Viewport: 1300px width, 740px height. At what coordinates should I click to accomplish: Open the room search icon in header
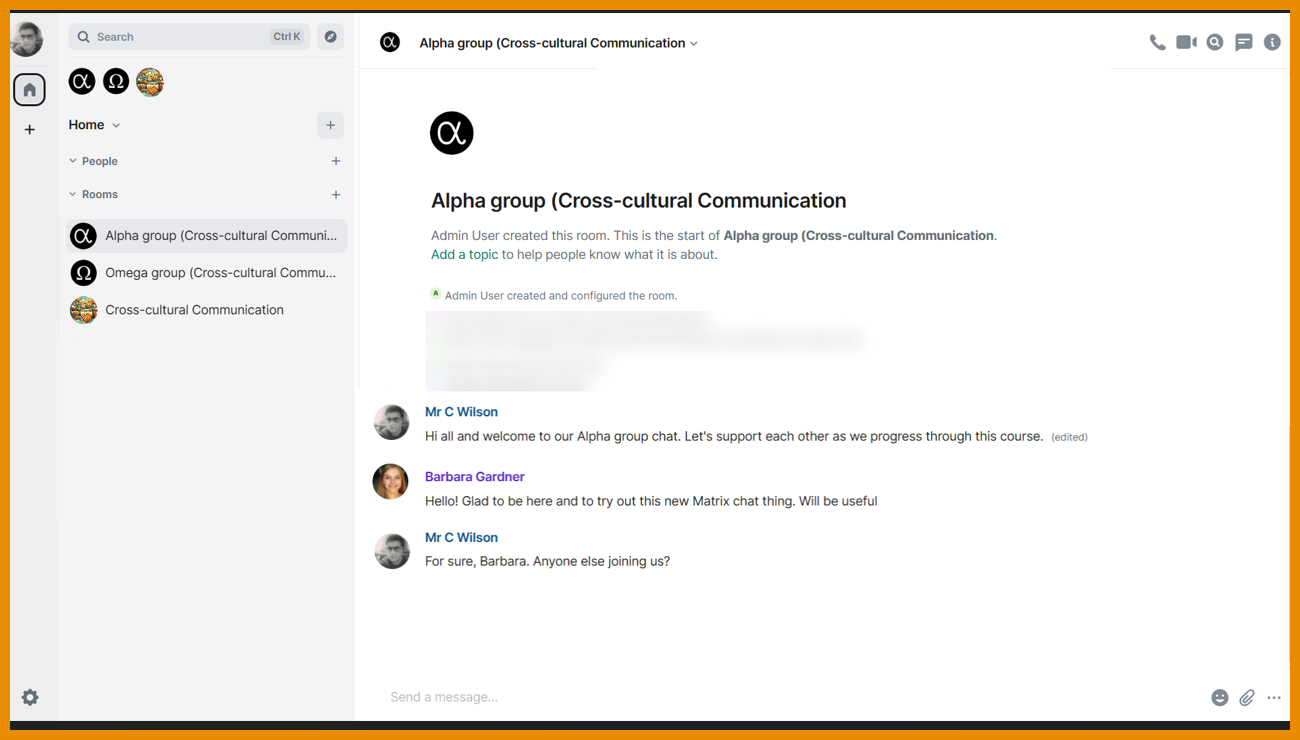1215,43
